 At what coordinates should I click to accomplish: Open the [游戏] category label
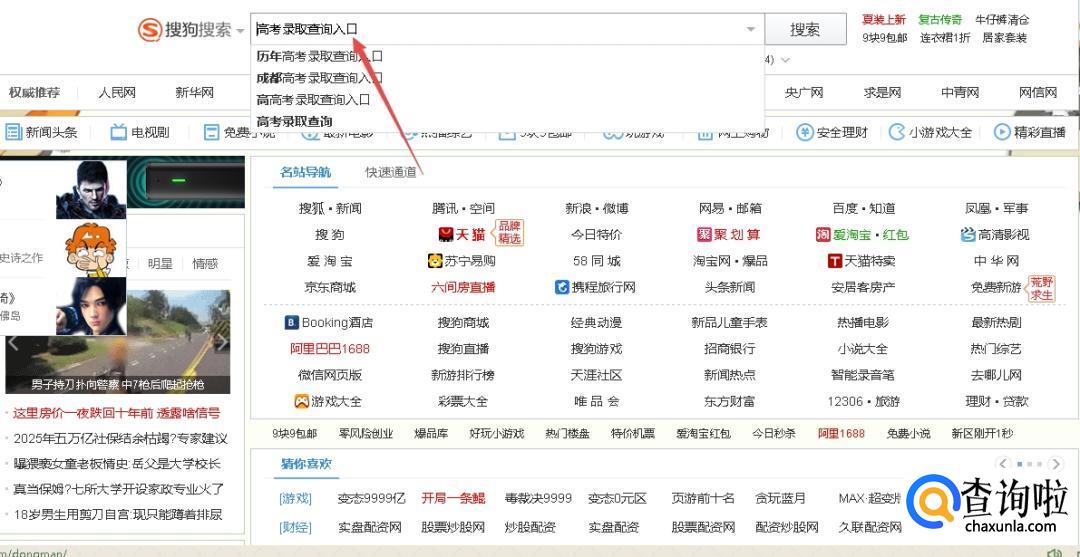pos(295,498)
